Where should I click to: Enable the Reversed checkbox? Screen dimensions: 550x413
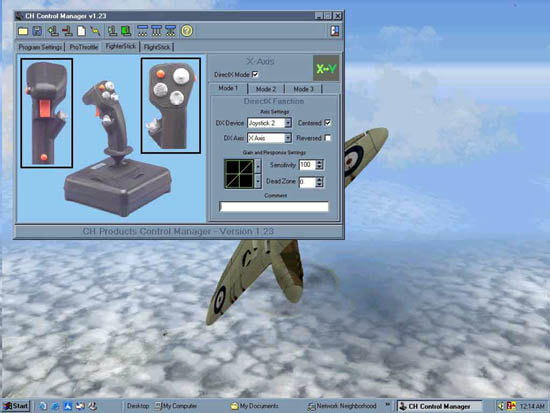pos(328,138)
